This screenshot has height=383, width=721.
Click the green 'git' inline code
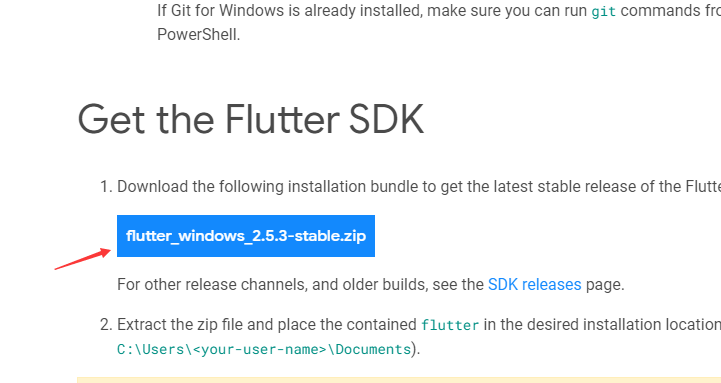click(x=603, y=11)
